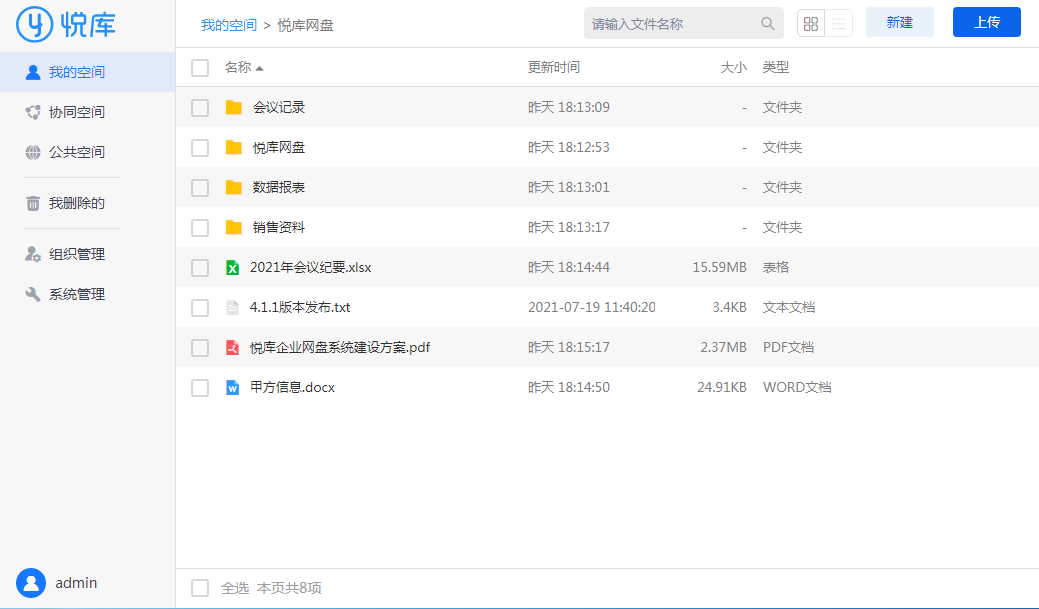Click the 我删除的 trash icon
This screenshot has width=1039, height=609.
coord(32,203)
